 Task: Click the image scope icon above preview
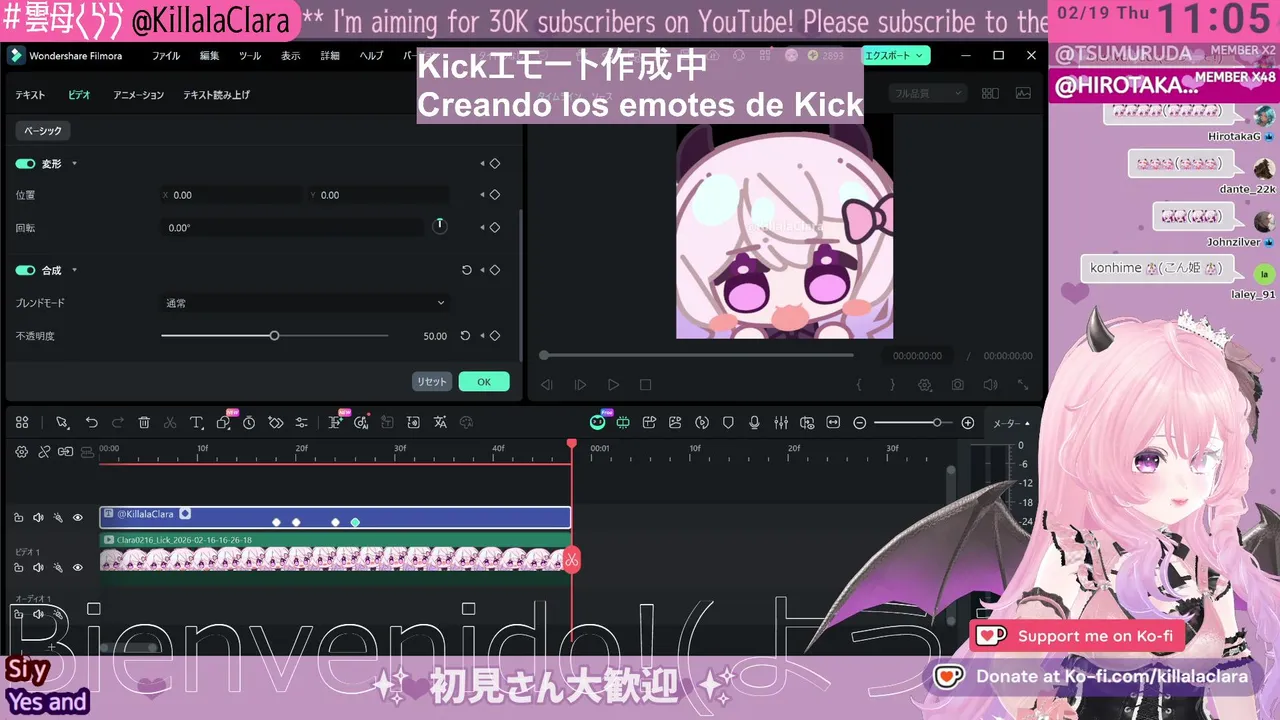coord(1023,93)
